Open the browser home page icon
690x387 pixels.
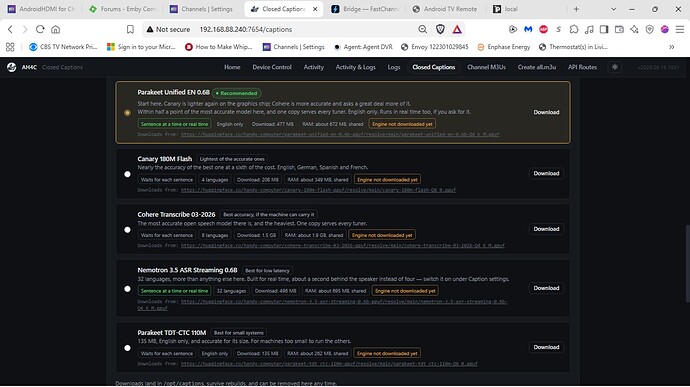[55, 29]
